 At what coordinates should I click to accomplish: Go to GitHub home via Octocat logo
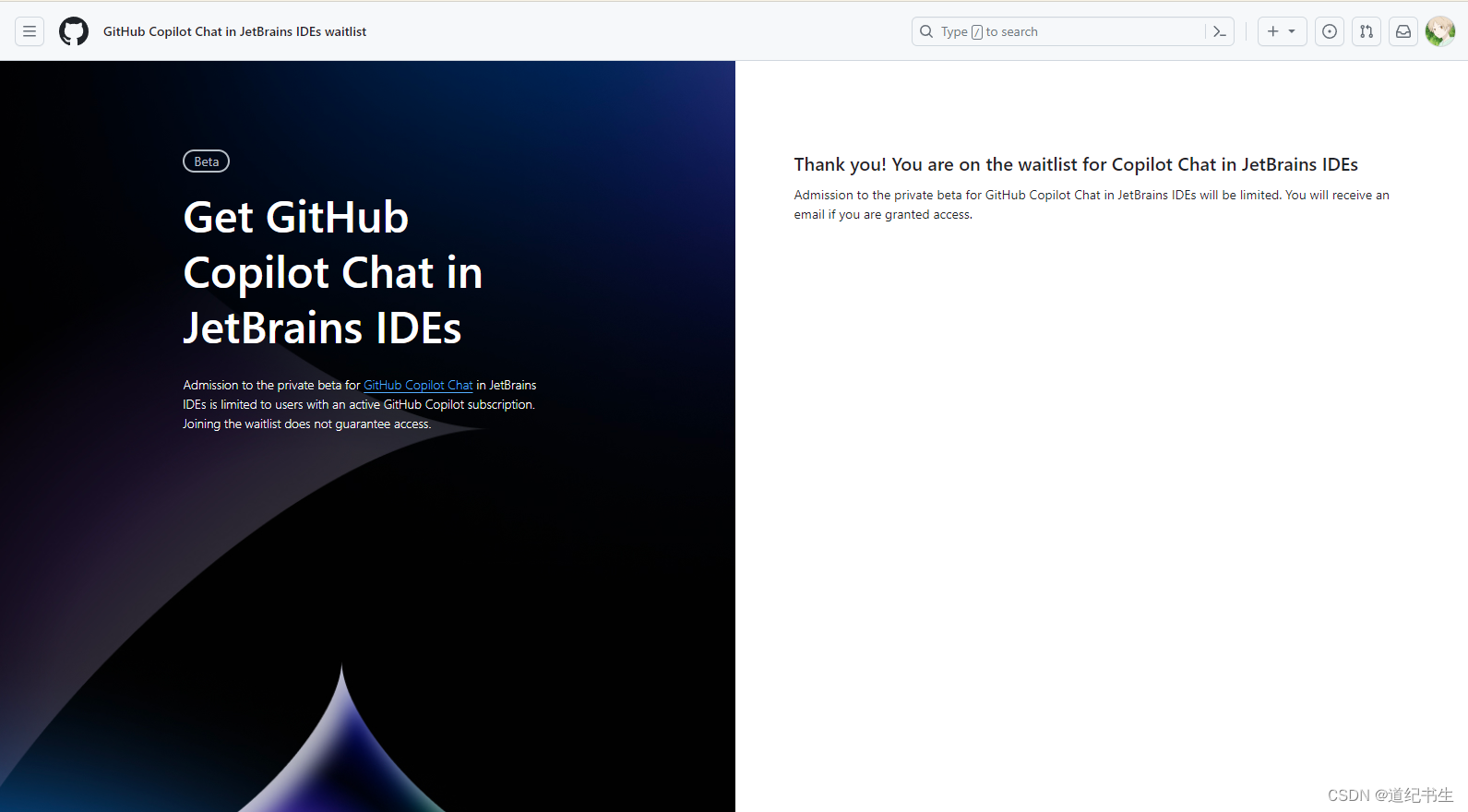(74, 31)
